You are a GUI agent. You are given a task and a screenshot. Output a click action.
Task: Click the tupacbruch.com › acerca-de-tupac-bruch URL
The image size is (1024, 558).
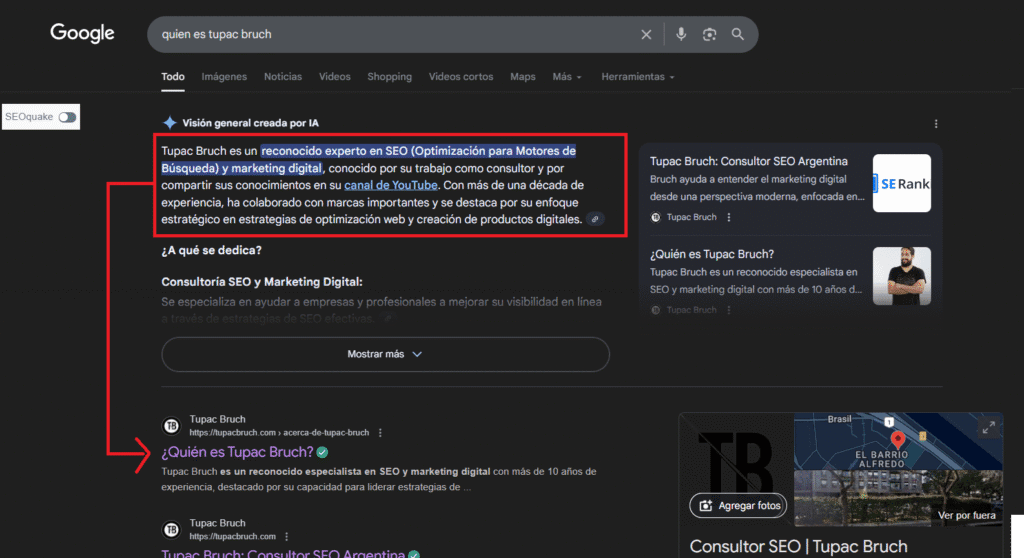279,433
